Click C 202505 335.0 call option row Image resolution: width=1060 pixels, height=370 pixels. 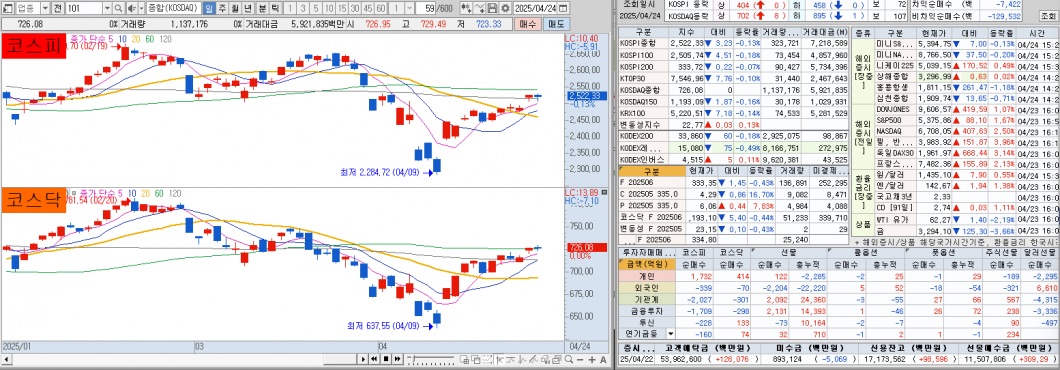[733, 194]
